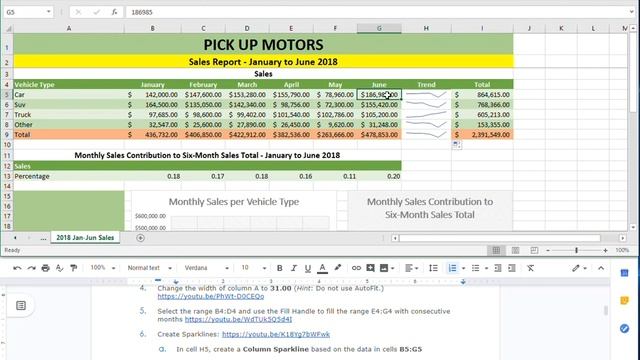This screenshot has height=360, width=640.
Task: Click the vertical scrollbar down arrow in Excel
Action: (633, 227)
